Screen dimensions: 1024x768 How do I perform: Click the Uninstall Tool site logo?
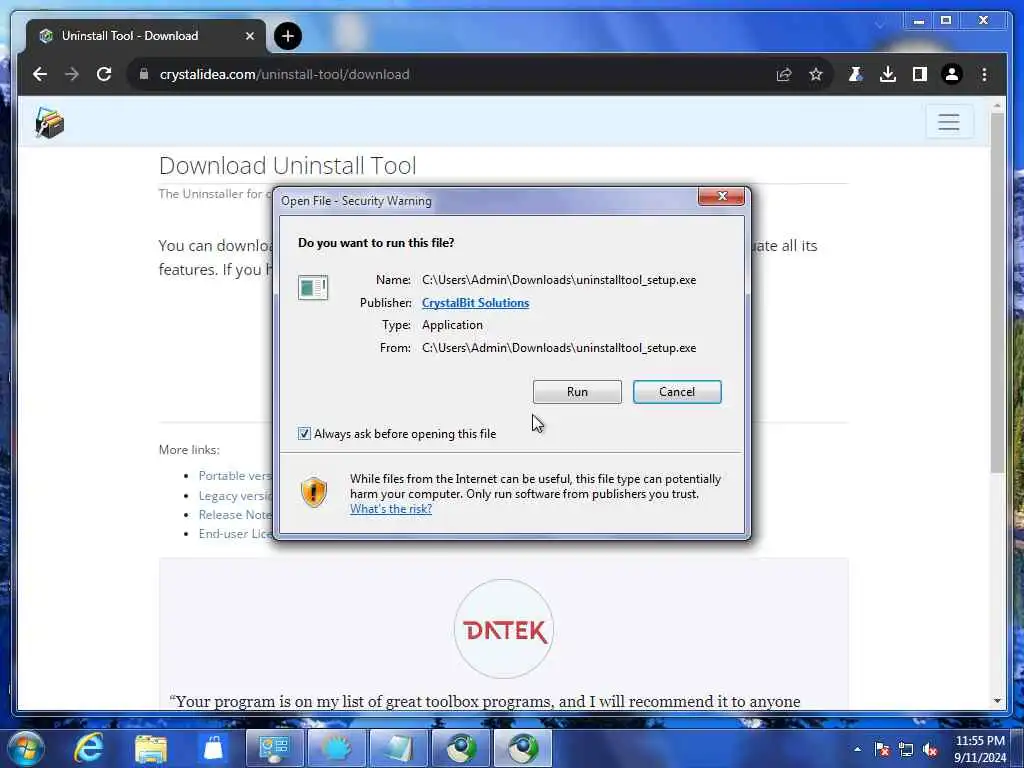(50, 123)
